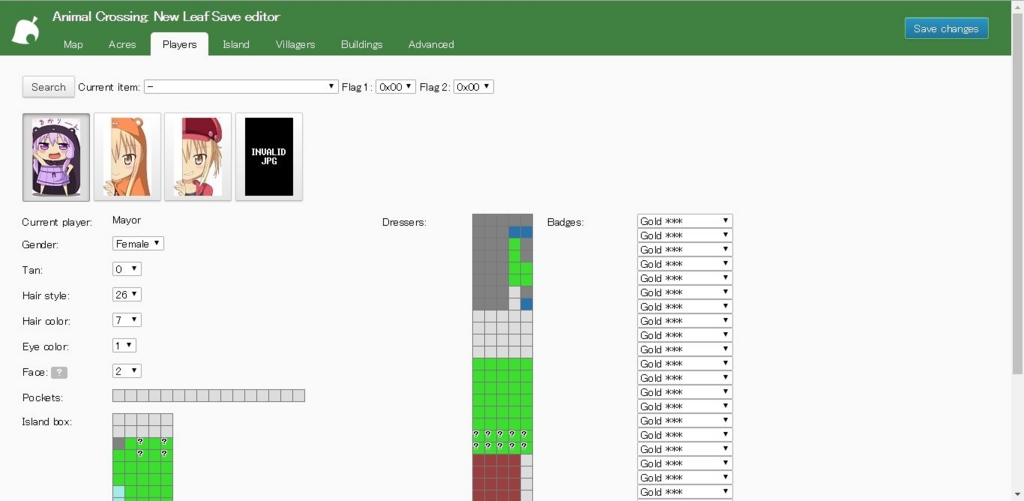Click the first Island box slot
This screenshot has width=1024, height=501.
pos(118,419)
